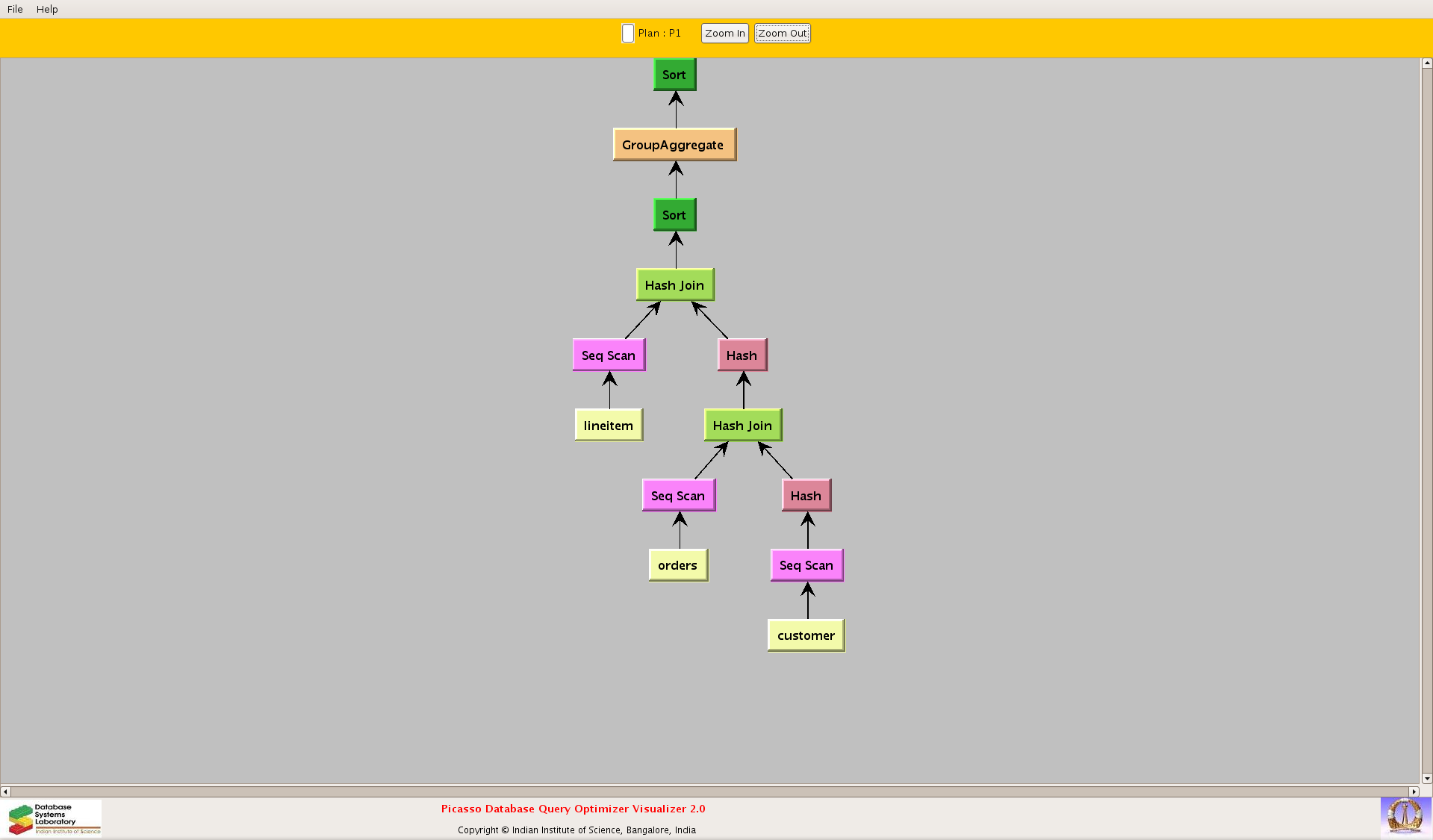Click the Database Systems Laboratory logo
This screenshot has height=840, width=1433.
(x=55, y=818)
